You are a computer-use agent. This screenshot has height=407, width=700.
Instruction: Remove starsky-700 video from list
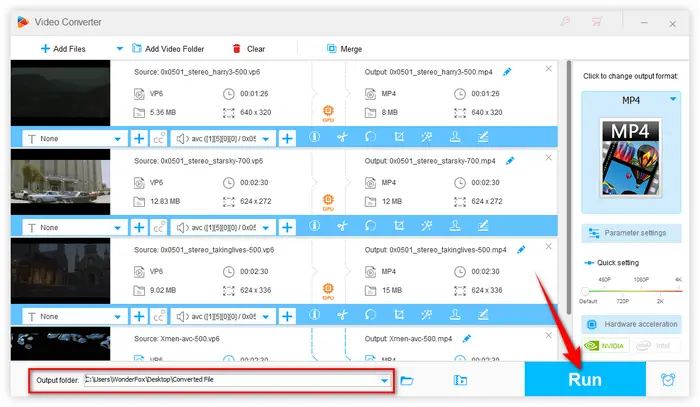(549, 158)
